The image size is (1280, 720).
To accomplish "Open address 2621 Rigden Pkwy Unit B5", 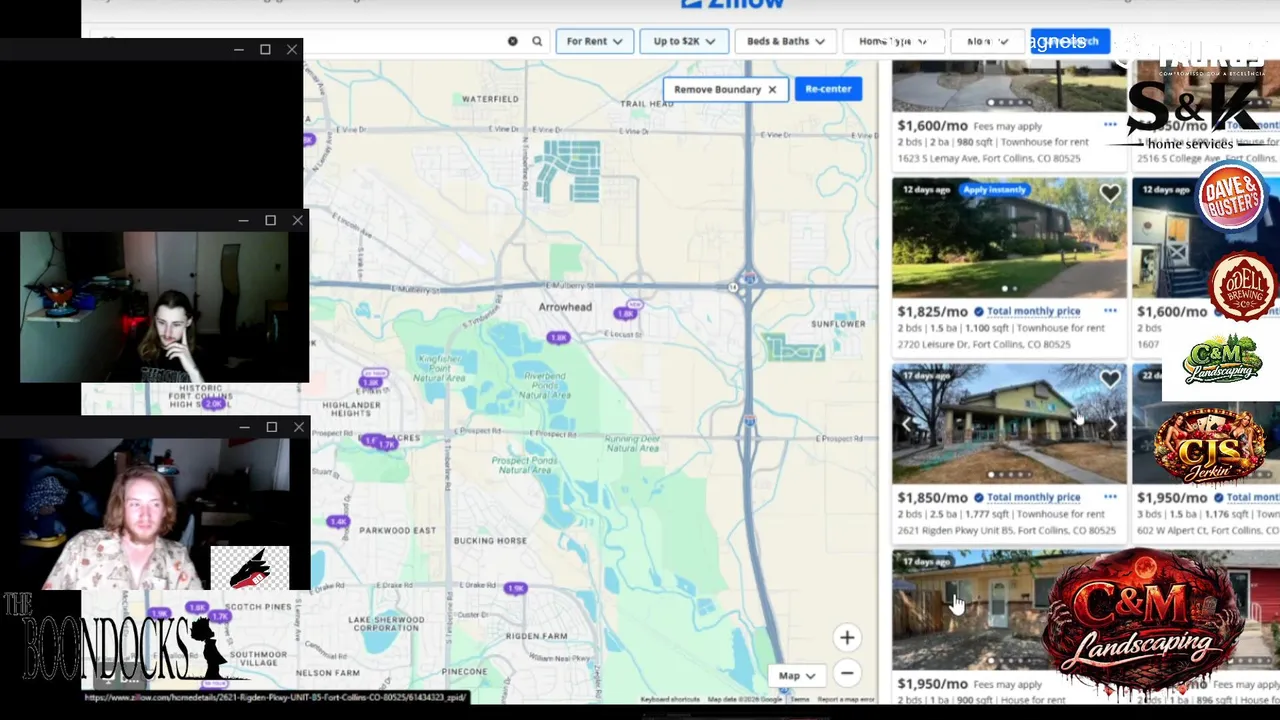I will pos(1006,530).
